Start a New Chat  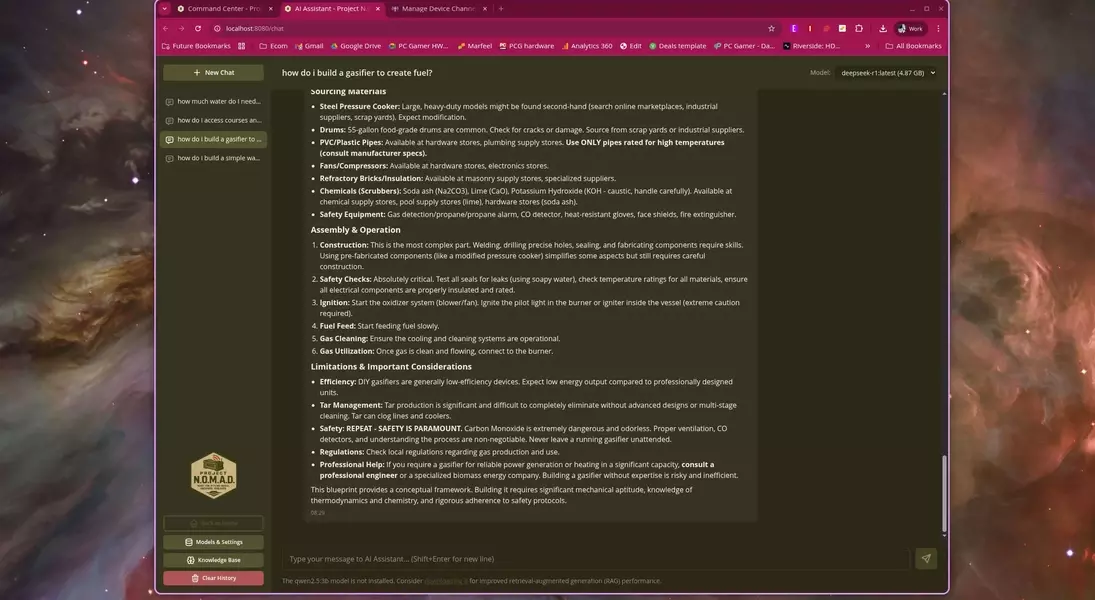click(213, 73)
